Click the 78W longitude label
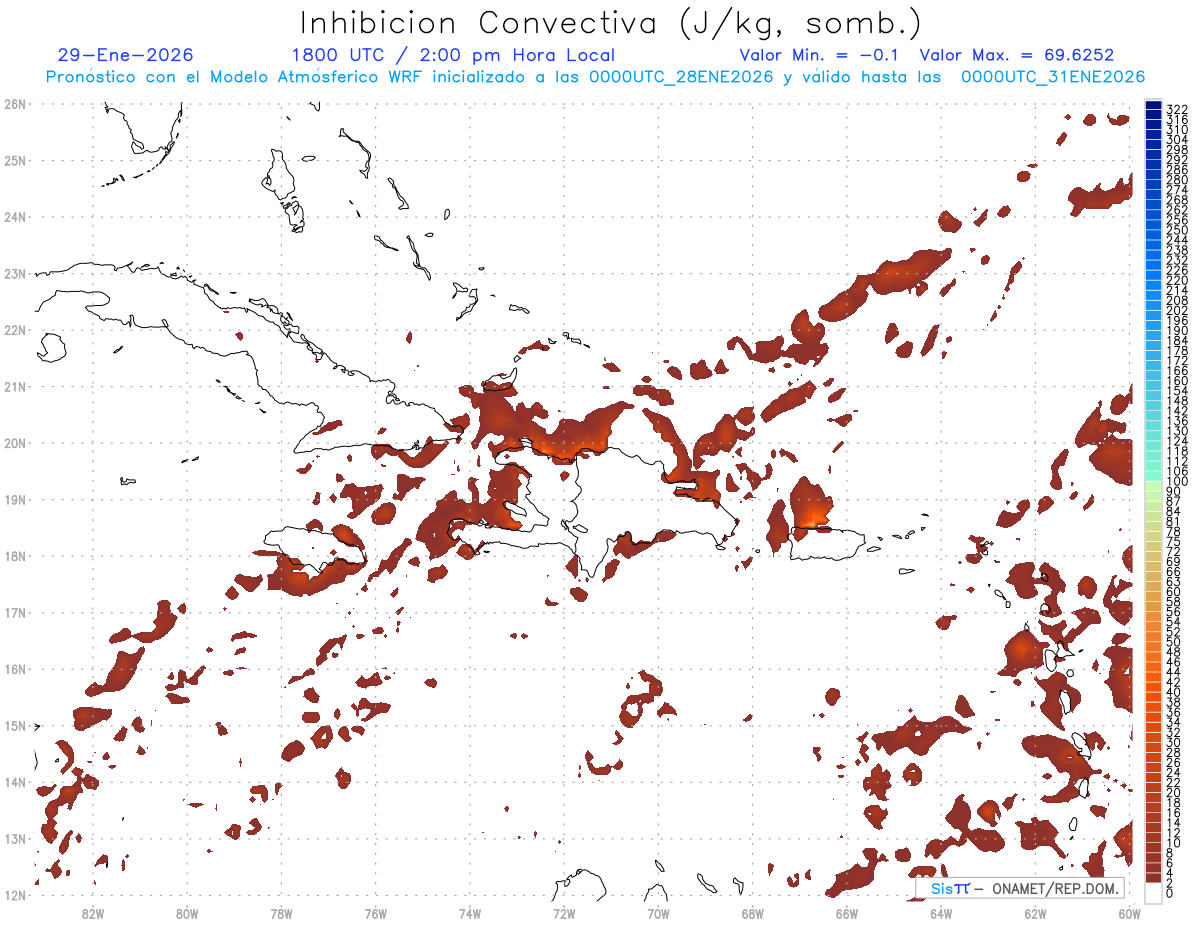 click(x=281, y=913)
